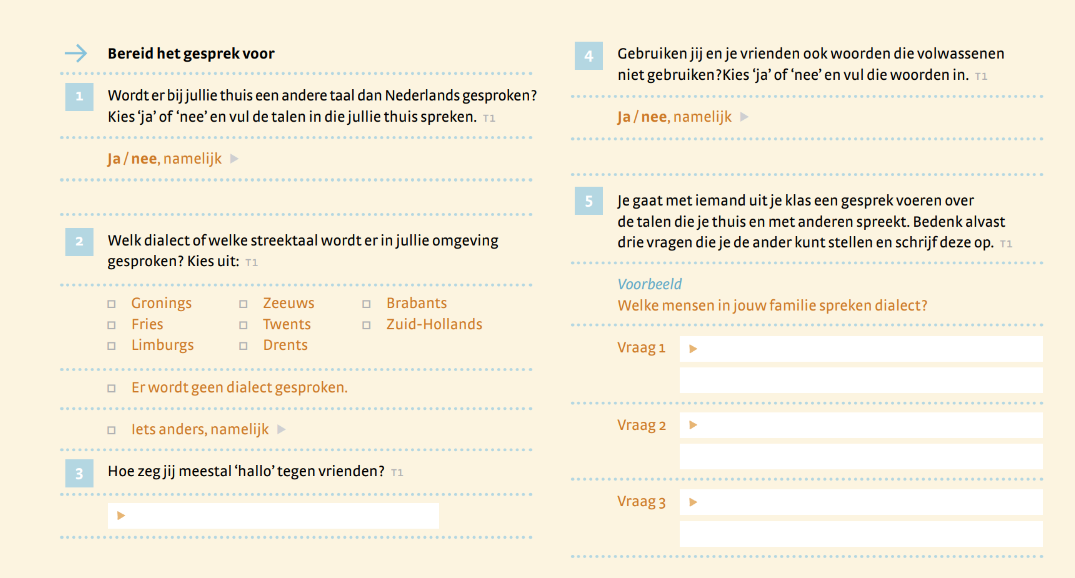This screenshot has width=1075, height=578.
Task: Click the Vraag 1 first answer line
Action: click(x=861, y=349)
